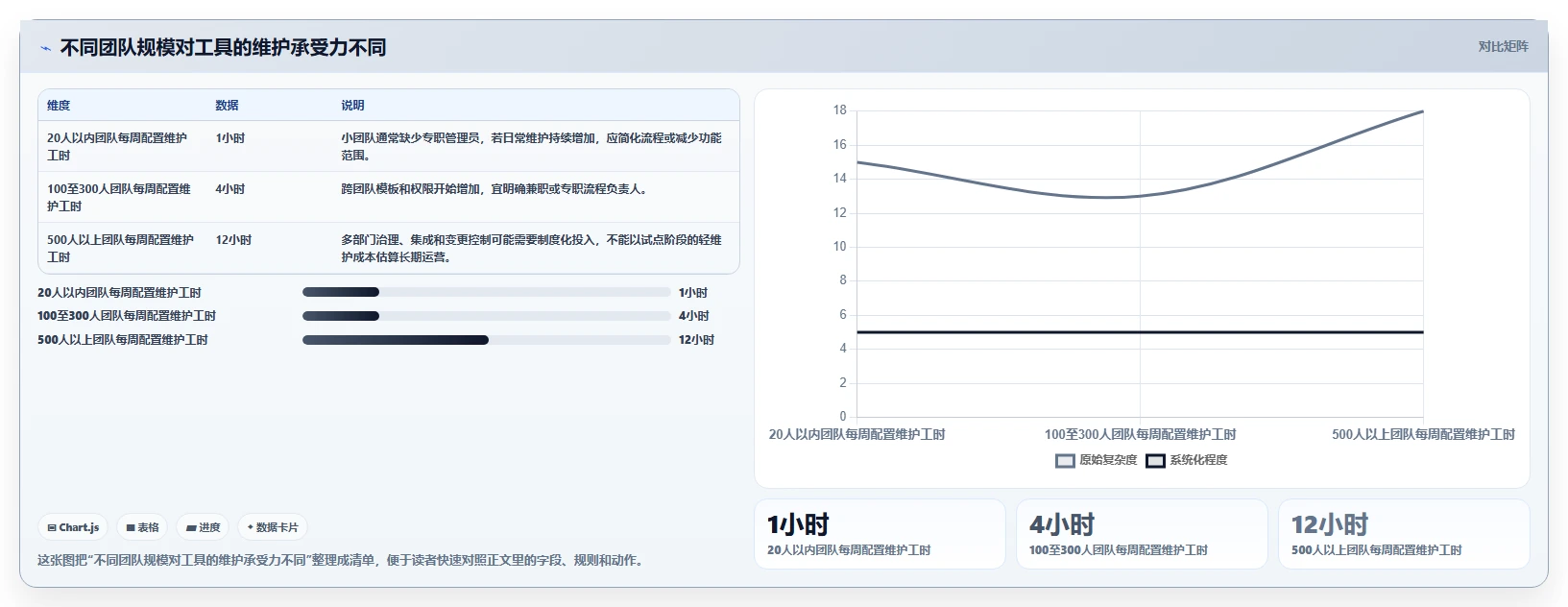
Task: Click the 100至300人团队 progress bar
Action: point(486,316)
